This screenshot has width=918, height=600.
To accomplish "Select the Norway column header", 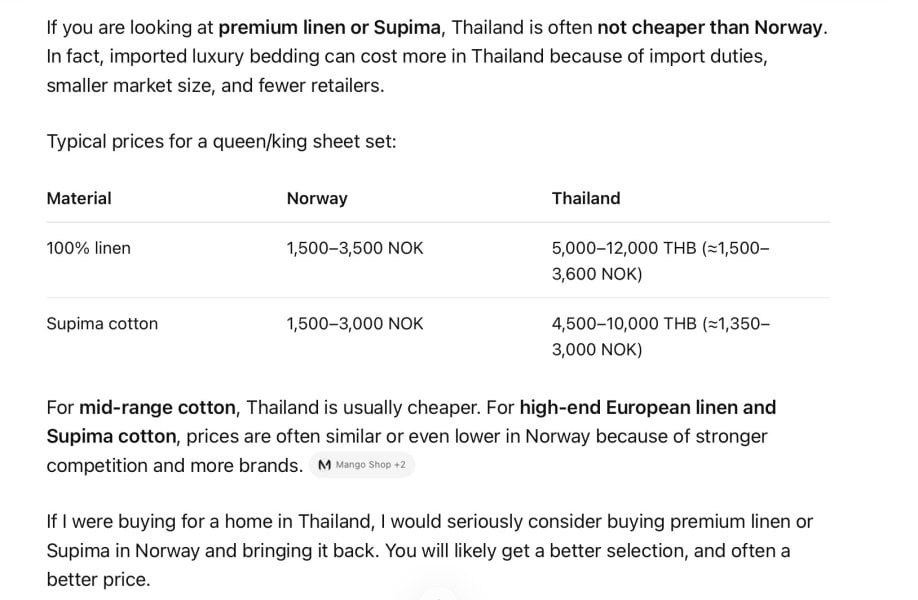I will tap(317, 198).
